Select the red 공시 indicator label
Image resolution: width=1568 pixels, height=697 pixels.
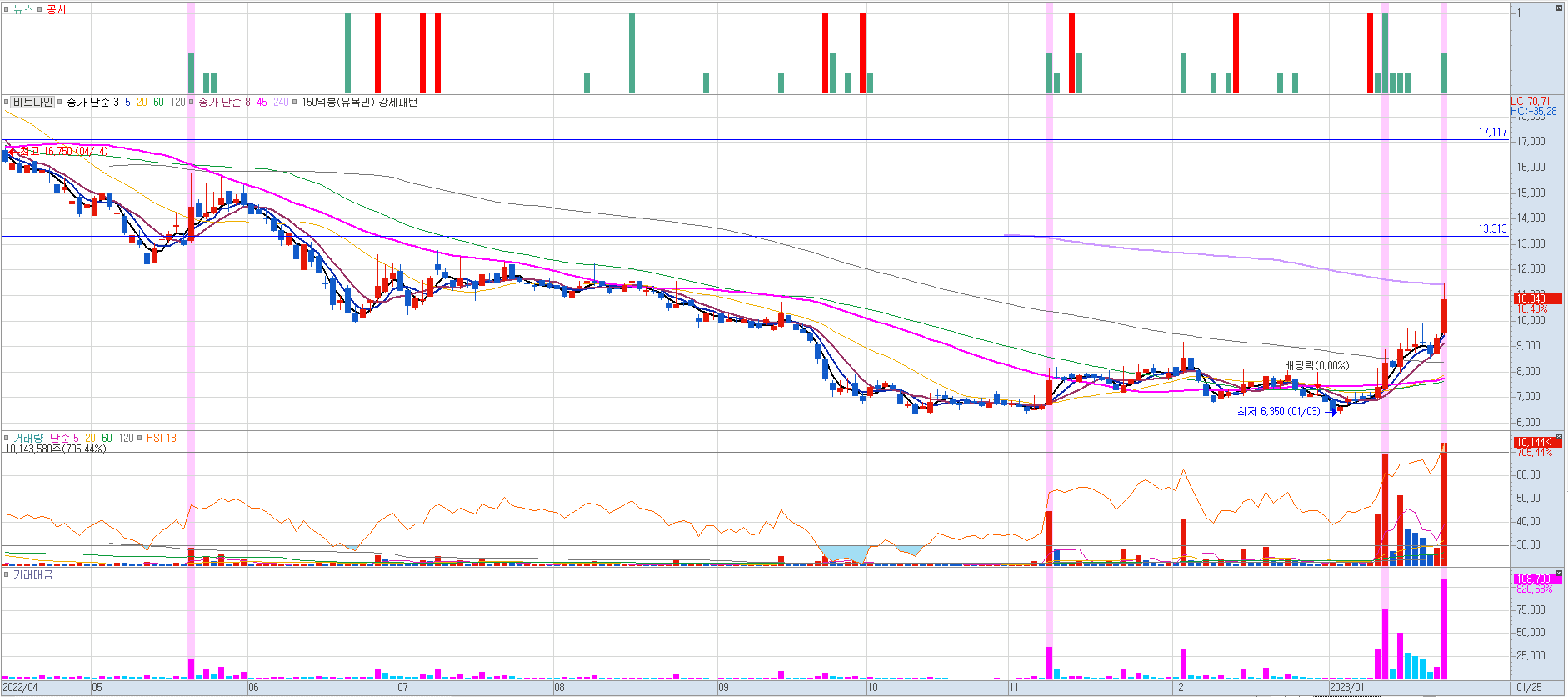(x=56, y=9)
